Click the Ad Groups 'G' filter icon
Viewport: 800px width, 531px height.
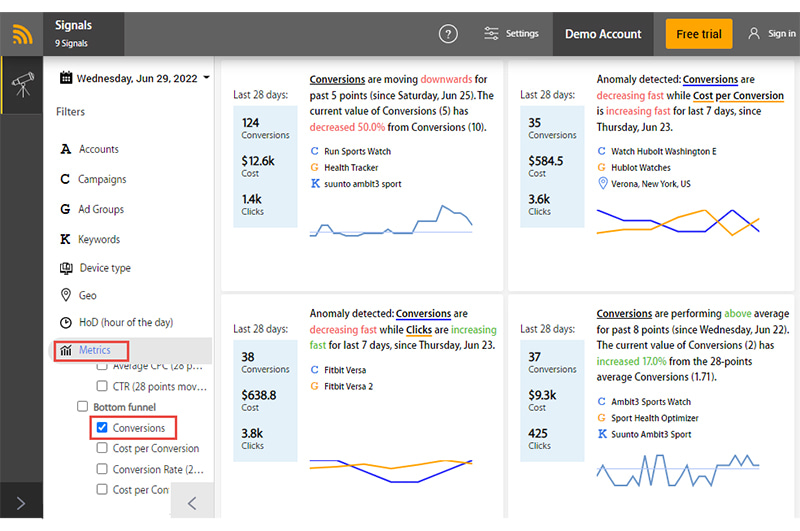pos(65,209)
